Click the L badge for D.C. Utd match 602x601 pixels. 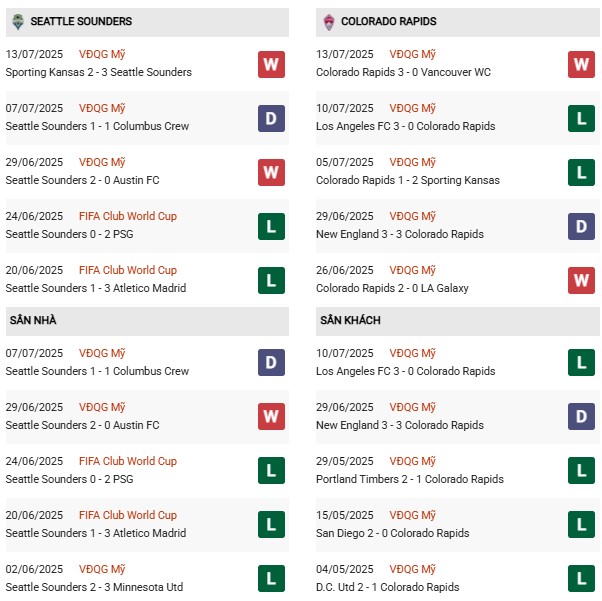[x=582, y=578]
